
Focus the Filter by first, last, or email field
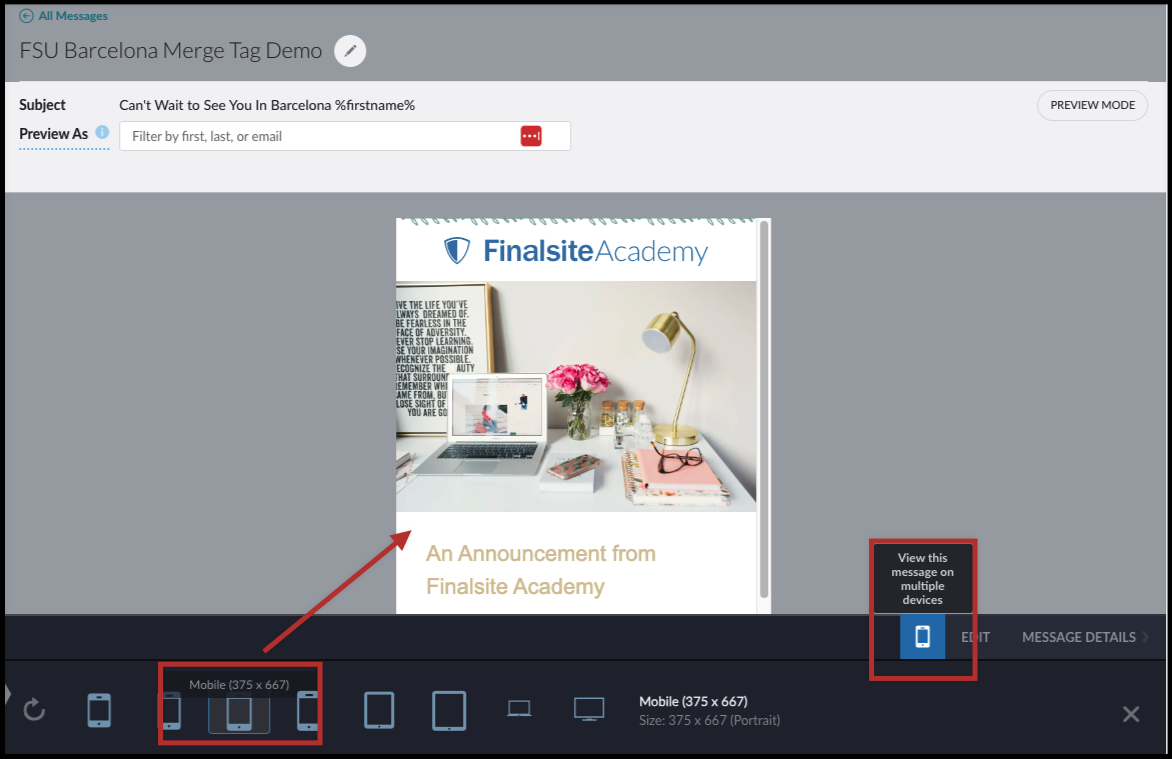[345, 136]
